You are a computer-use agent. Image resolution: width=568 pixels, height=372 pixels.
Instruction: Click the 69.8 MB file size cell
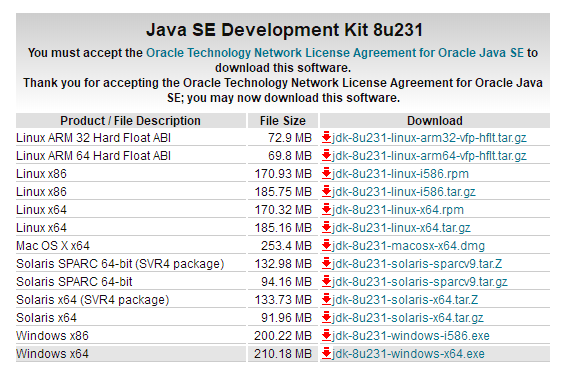(283, 156)
